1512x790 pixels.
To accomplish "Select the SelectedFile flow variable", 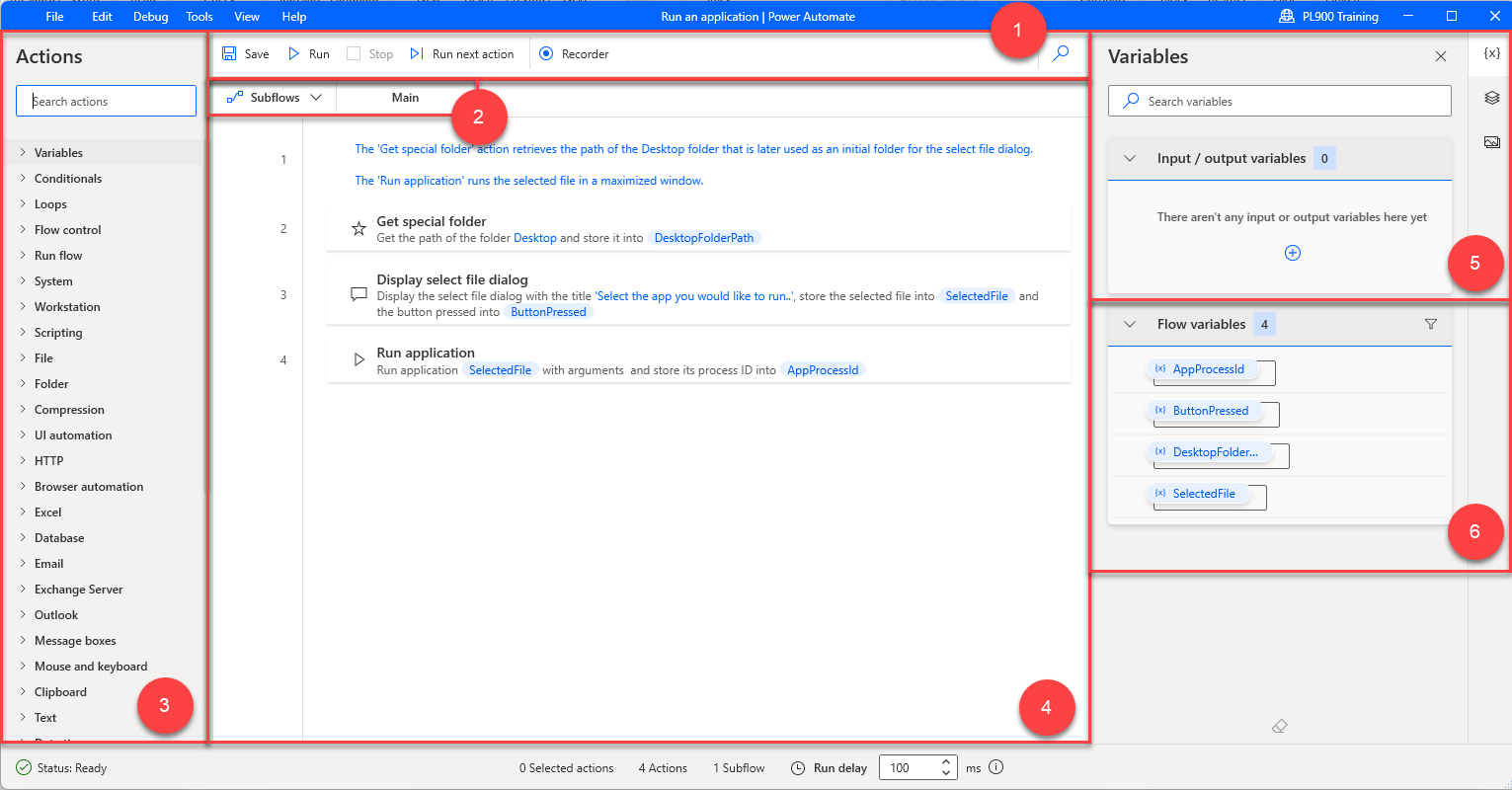I will point(1197,494).
